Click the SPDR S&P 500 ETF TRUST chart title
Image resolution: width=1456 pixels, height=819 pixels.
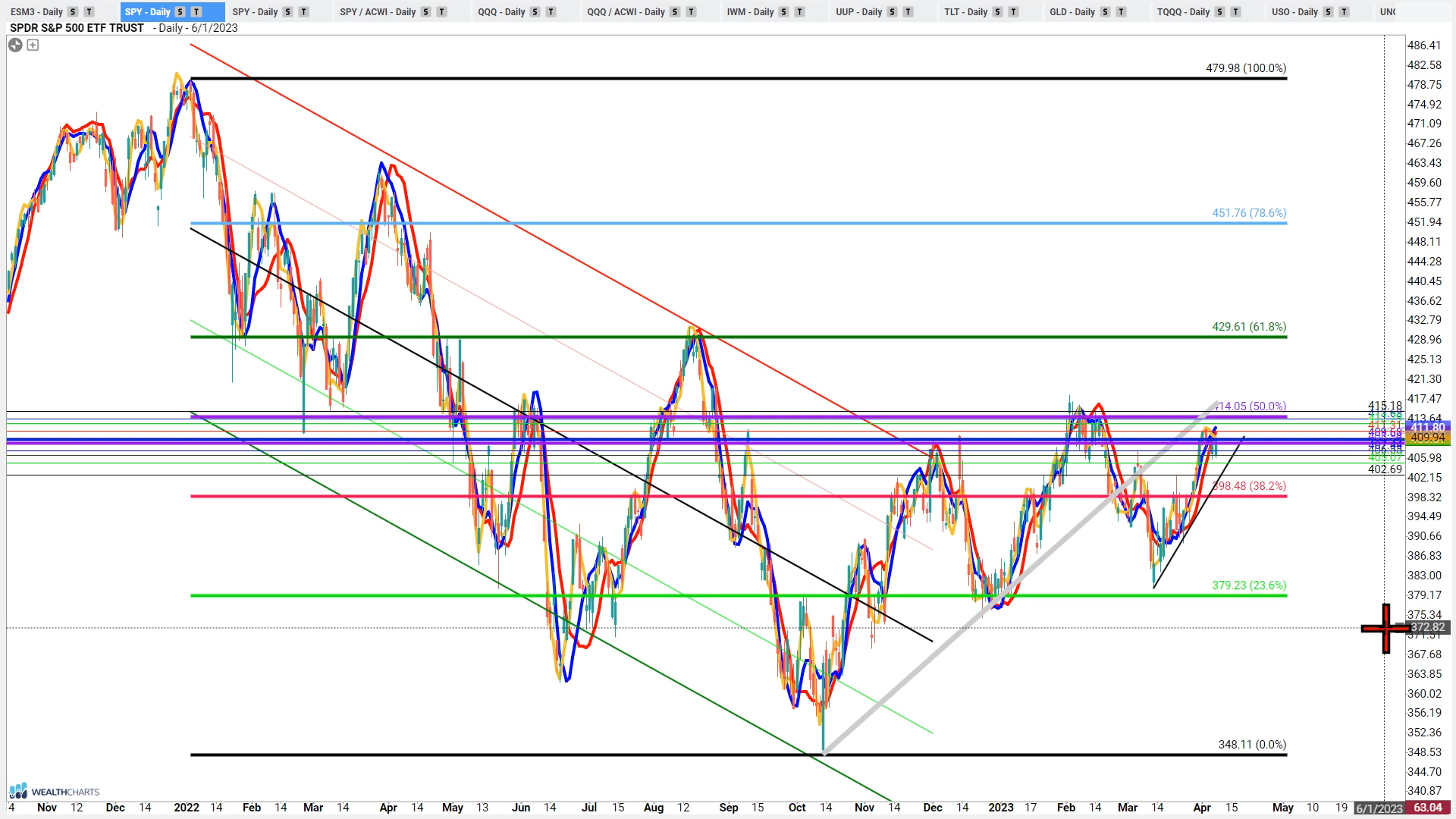click(x=77, y=28)
